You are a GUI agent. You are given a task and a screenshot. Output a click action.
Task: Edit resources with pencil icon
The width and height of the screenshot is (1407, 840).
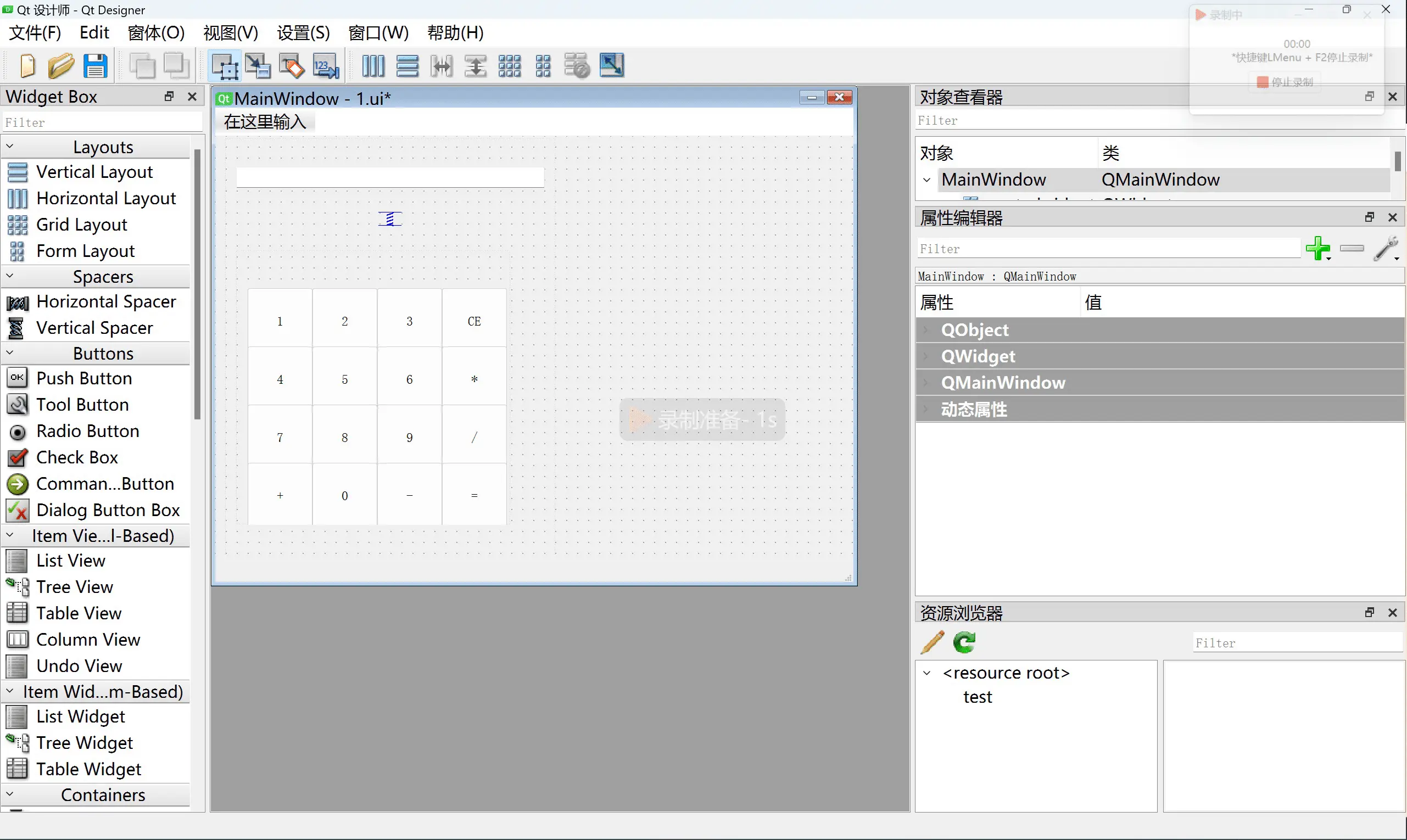(932, 642)
